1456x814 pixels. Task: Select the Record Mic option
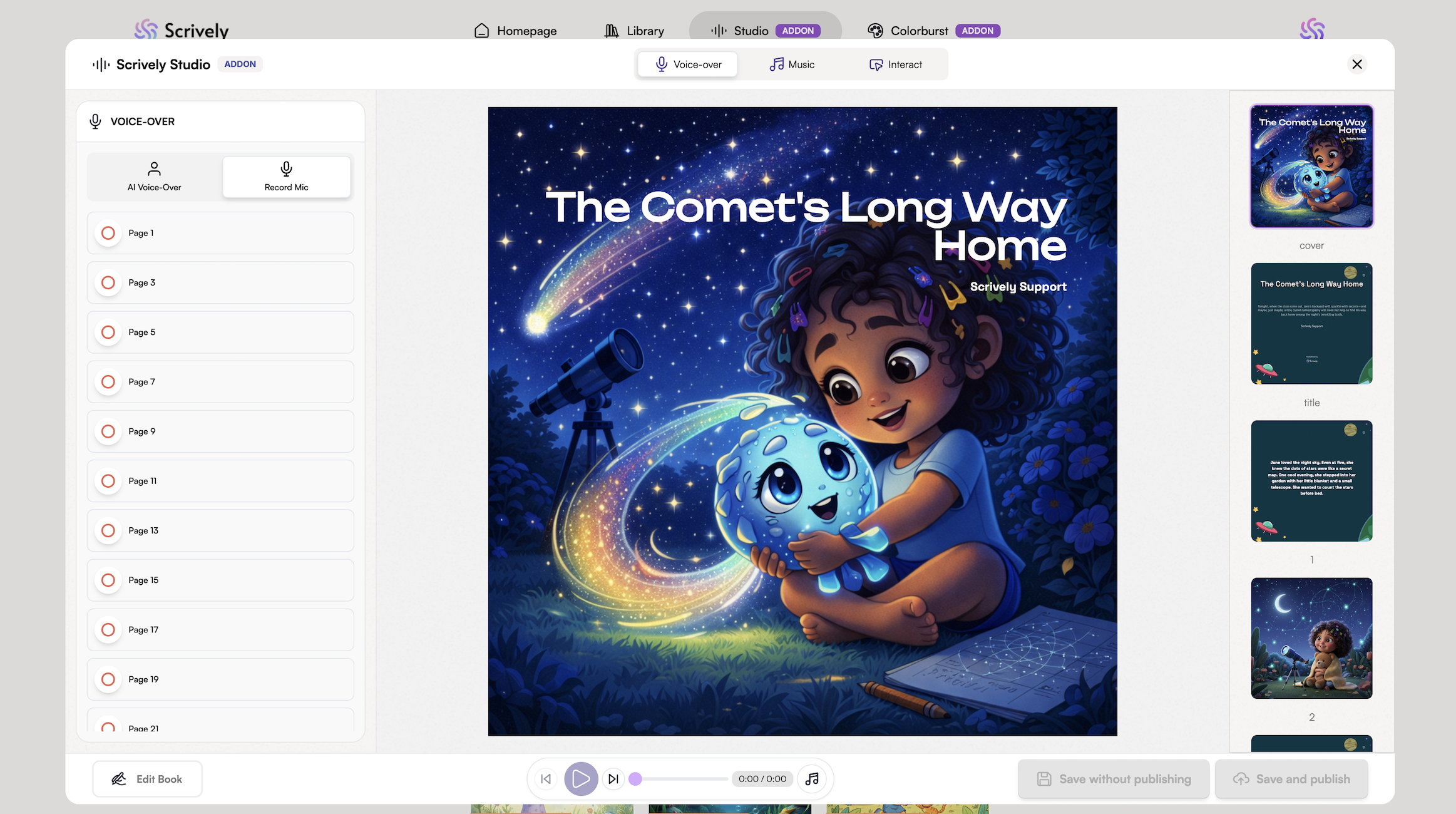(286, 177)
